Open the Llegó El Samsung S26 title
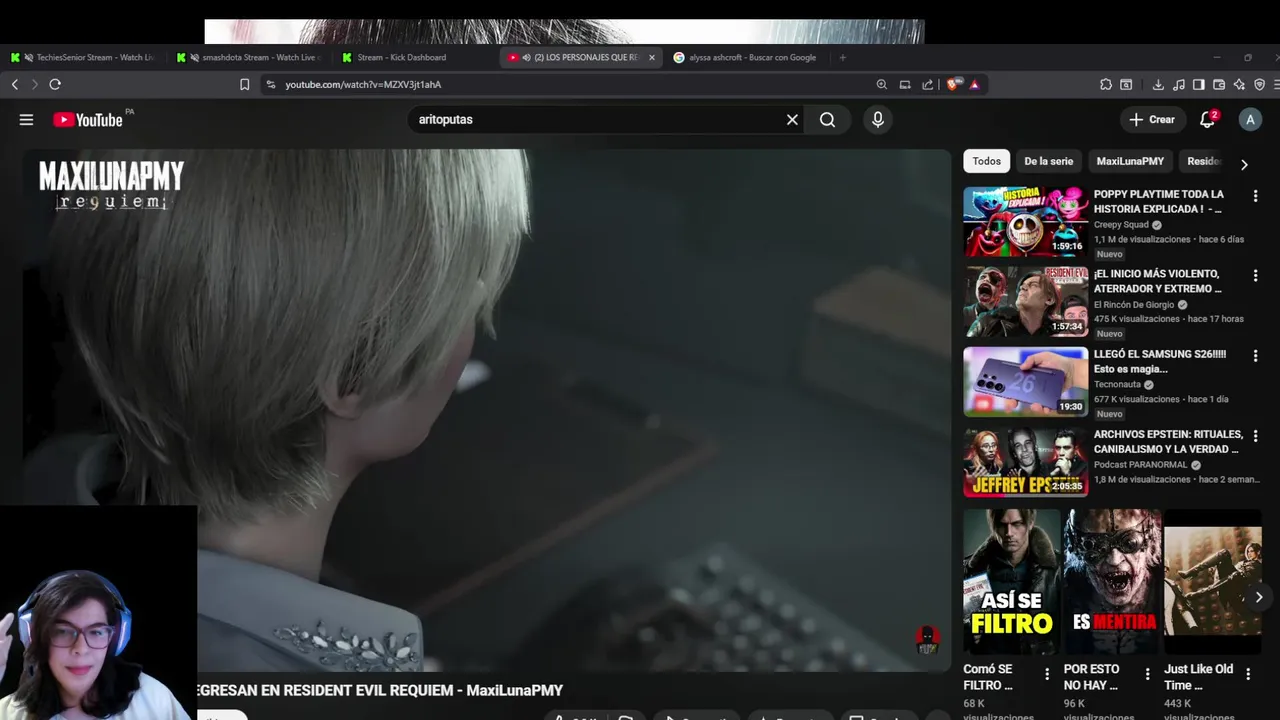 pos(1160,362)
